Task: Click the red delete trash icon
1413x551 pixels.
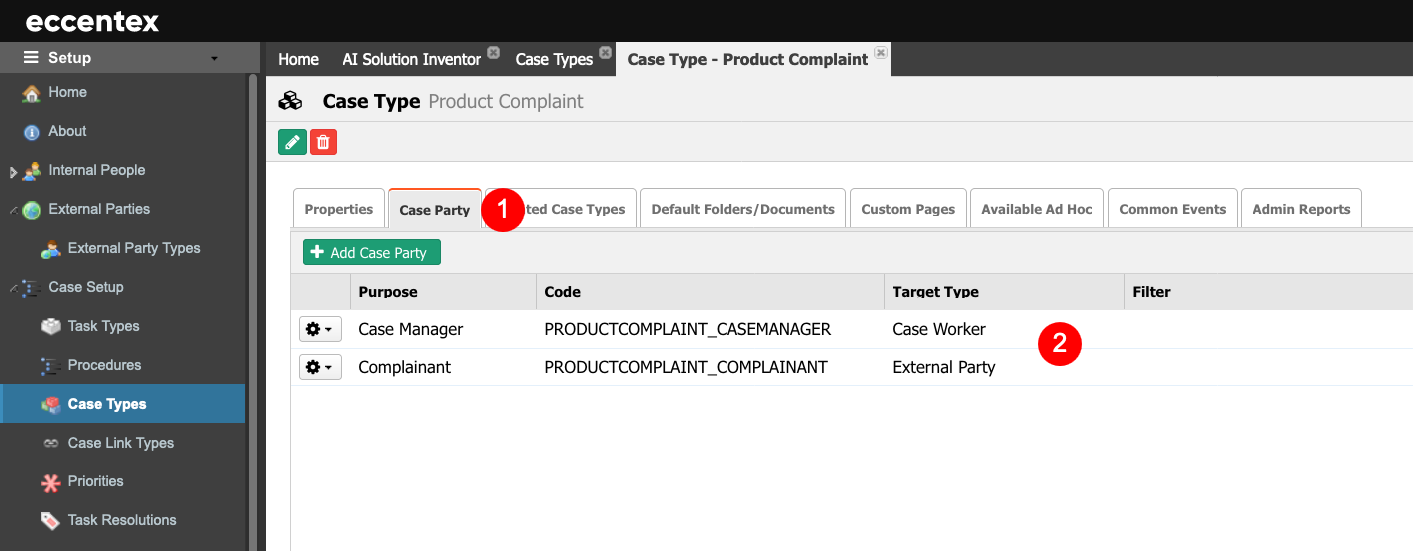Action: tap(323, 143)
